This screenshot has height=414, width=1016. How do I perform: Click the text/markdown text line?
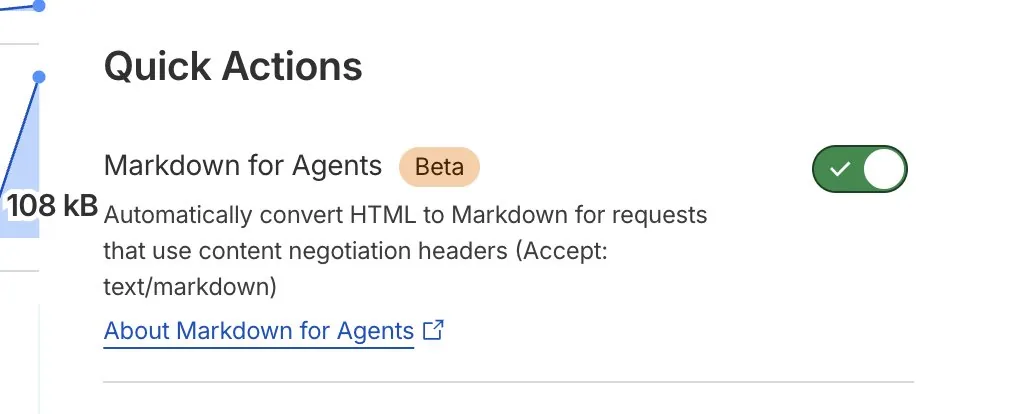(x=190, y=287)
